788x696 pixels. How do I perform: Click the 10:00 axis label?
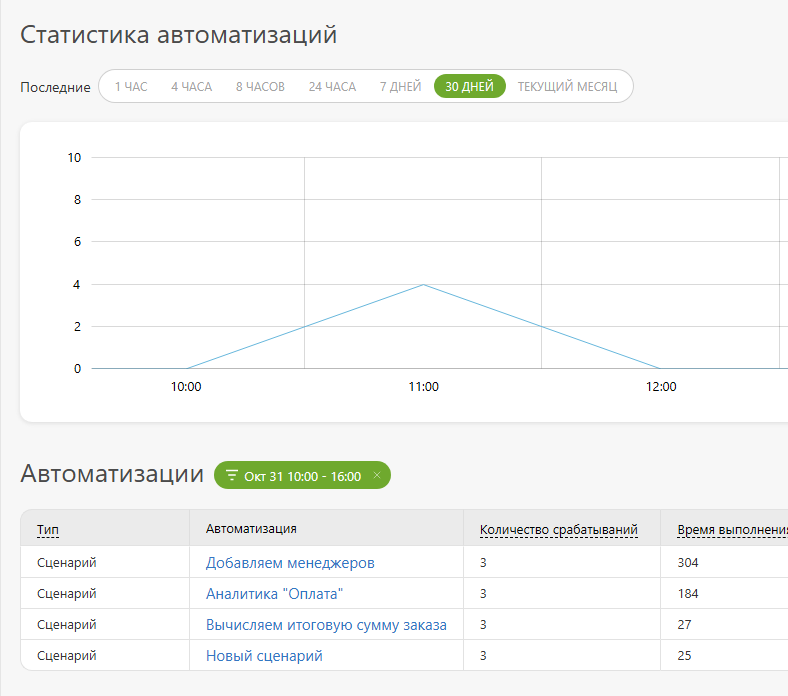[186, 386]
